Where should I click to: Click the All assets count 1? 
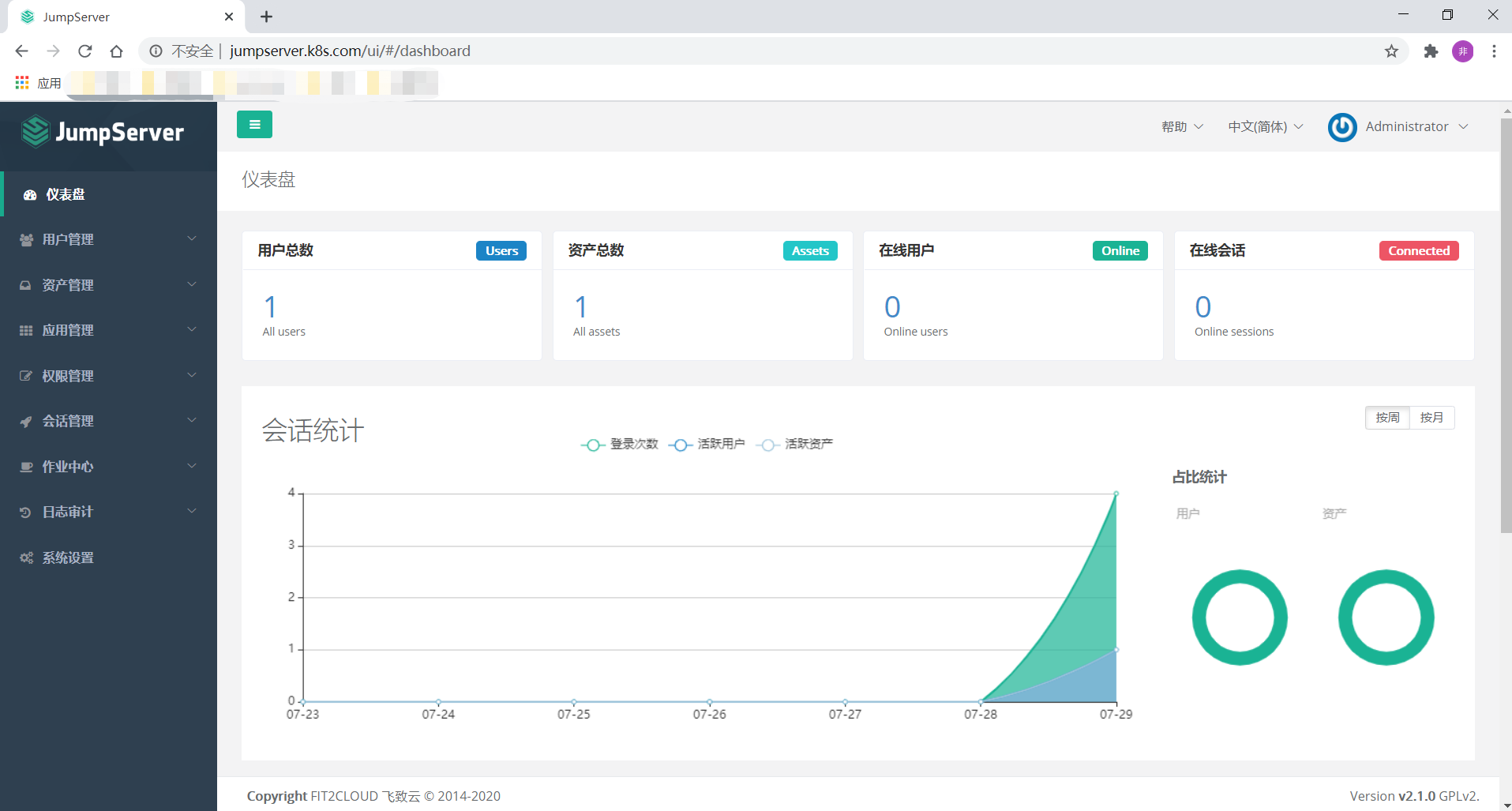pos(581,306)
